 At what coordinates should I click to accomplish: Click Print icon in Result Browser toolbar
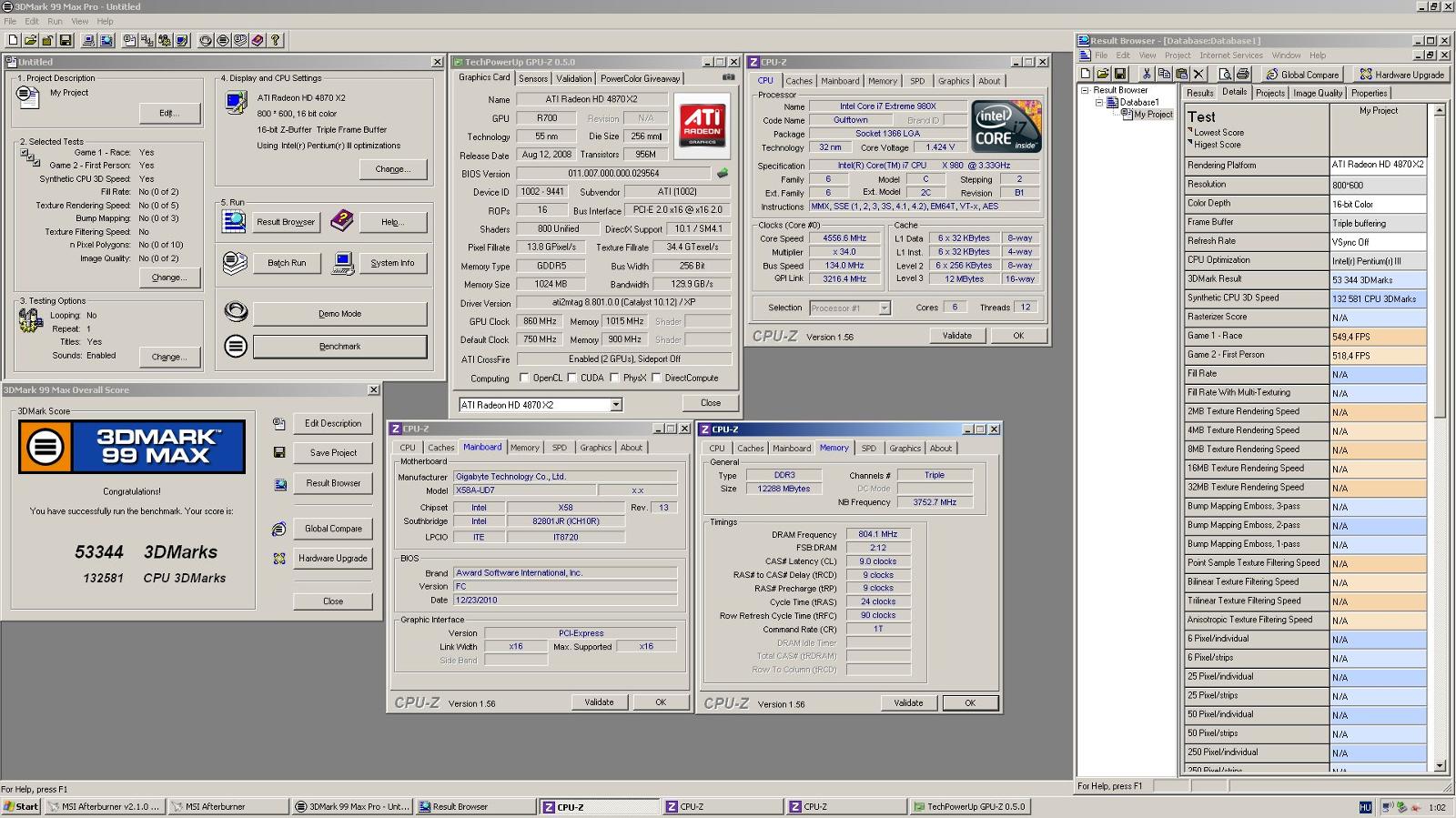point(1243,74)
